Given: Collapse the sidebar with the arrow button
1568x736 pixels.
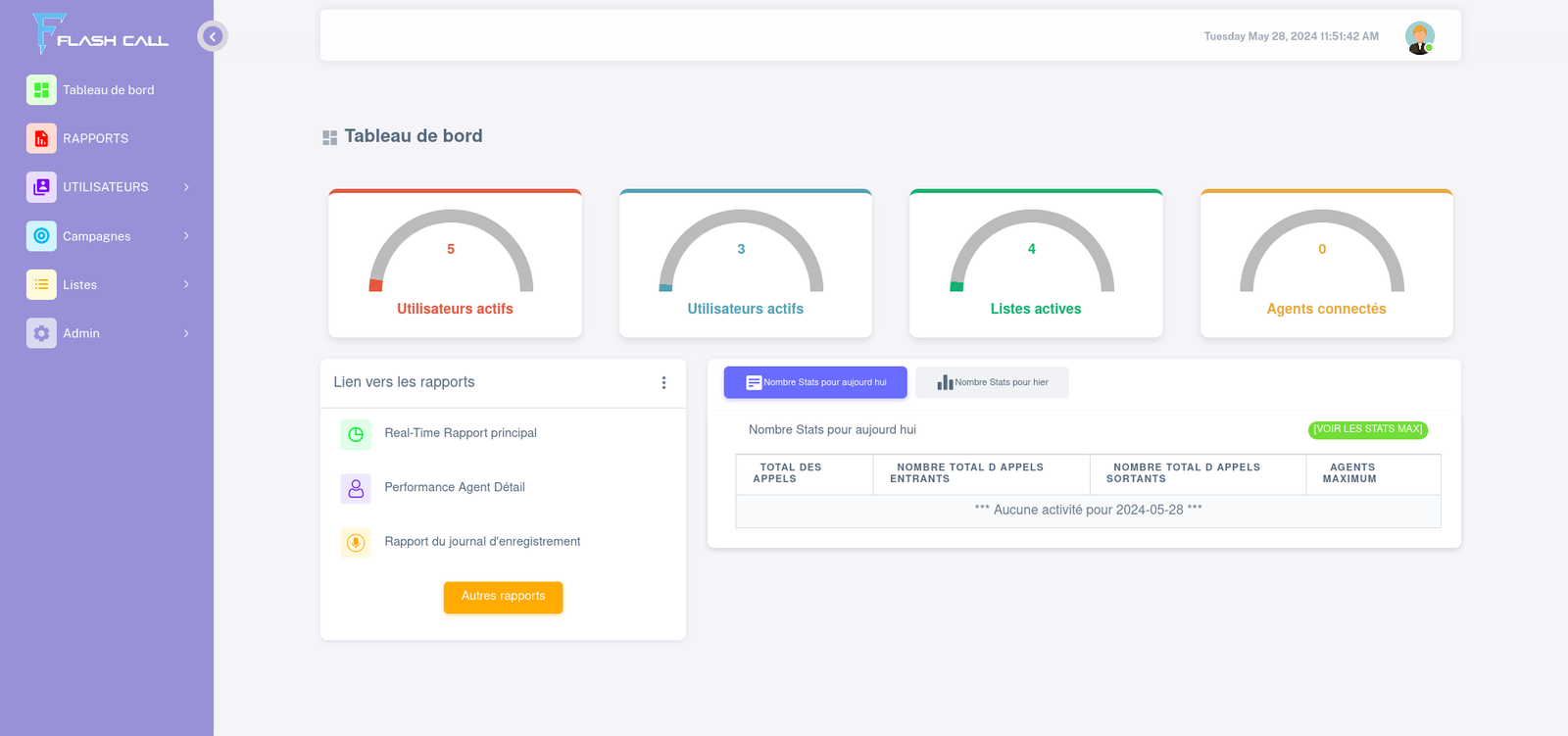Looking at the screenshot, I should (213, 36).
